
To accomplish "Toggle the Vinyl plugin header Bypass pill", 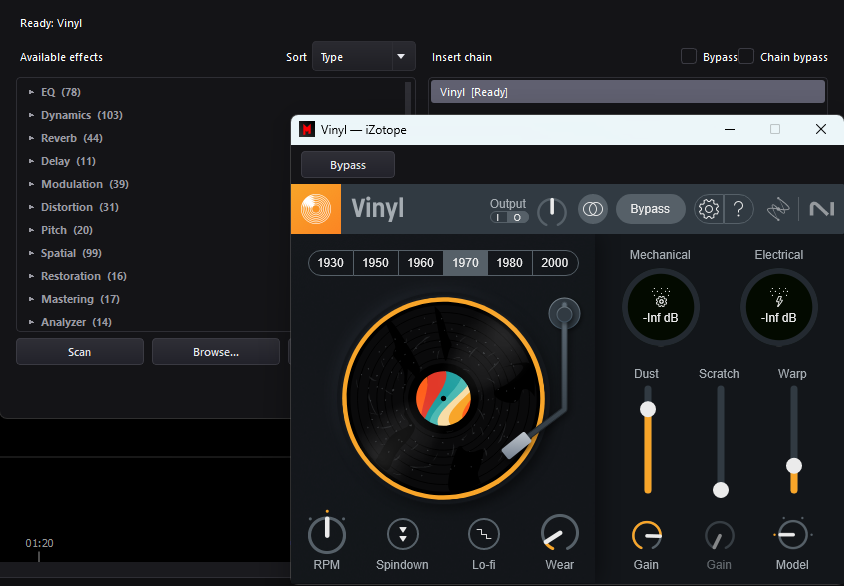I will point(650,209).
